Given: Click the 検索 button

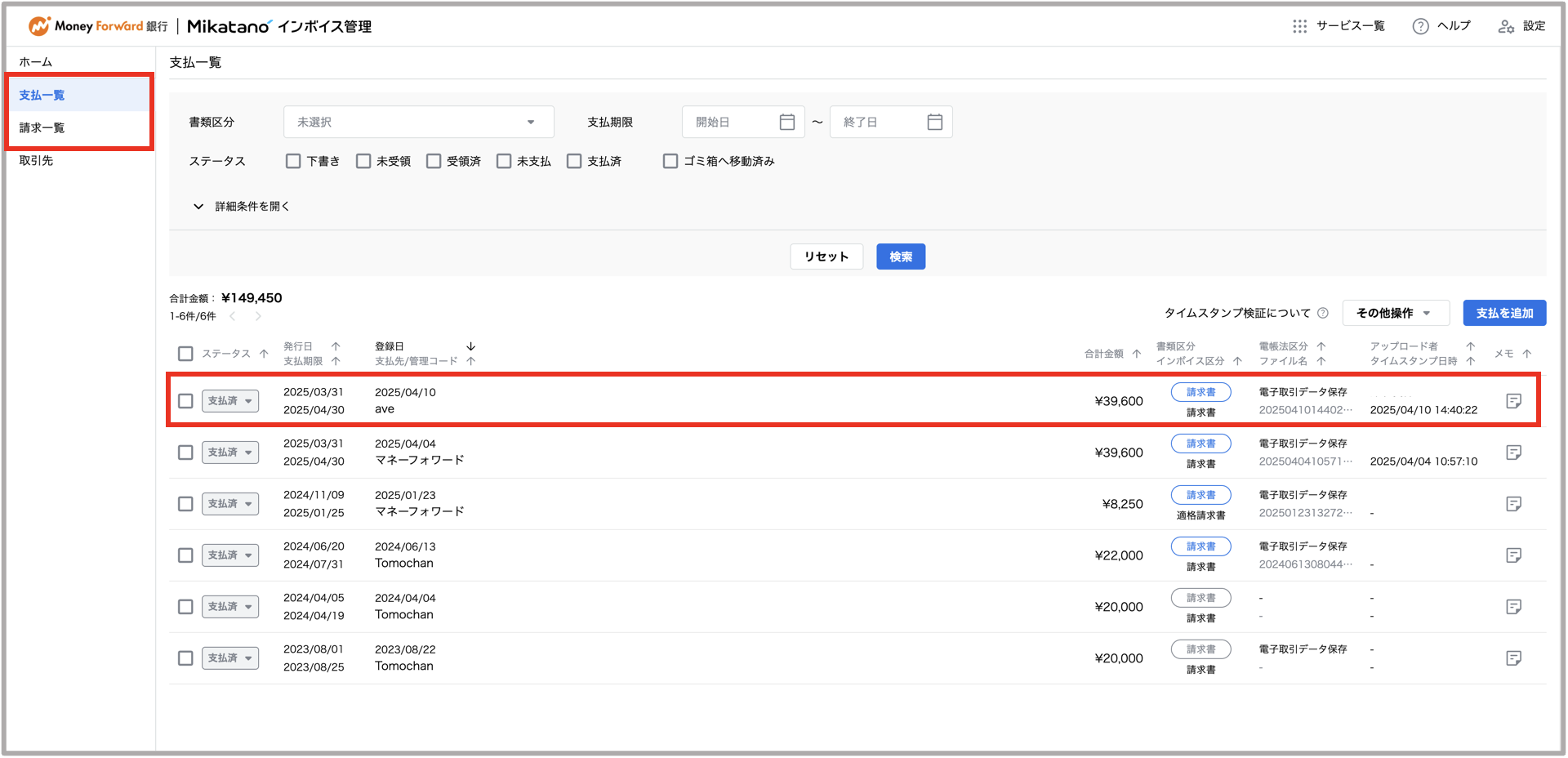Looking at the screenshot, I should (x=901, y=256).
